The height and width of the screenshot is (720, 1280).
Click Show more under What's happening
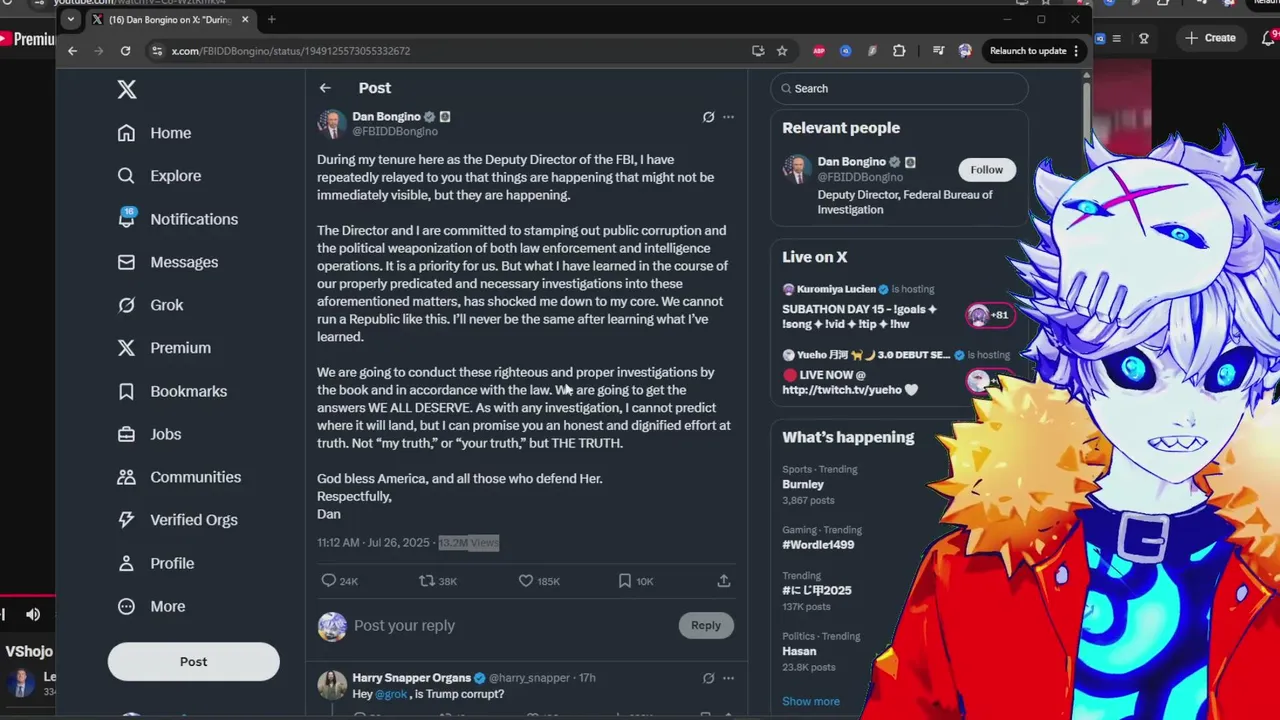click(811, 702)
